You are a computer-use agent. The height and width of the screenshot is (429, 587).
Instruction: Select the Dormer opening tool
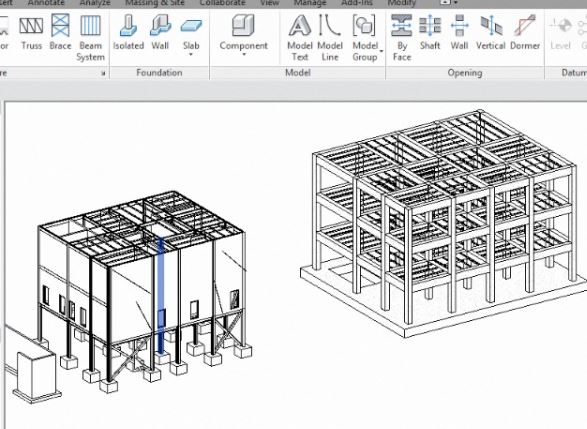click(x=525, y=33)
